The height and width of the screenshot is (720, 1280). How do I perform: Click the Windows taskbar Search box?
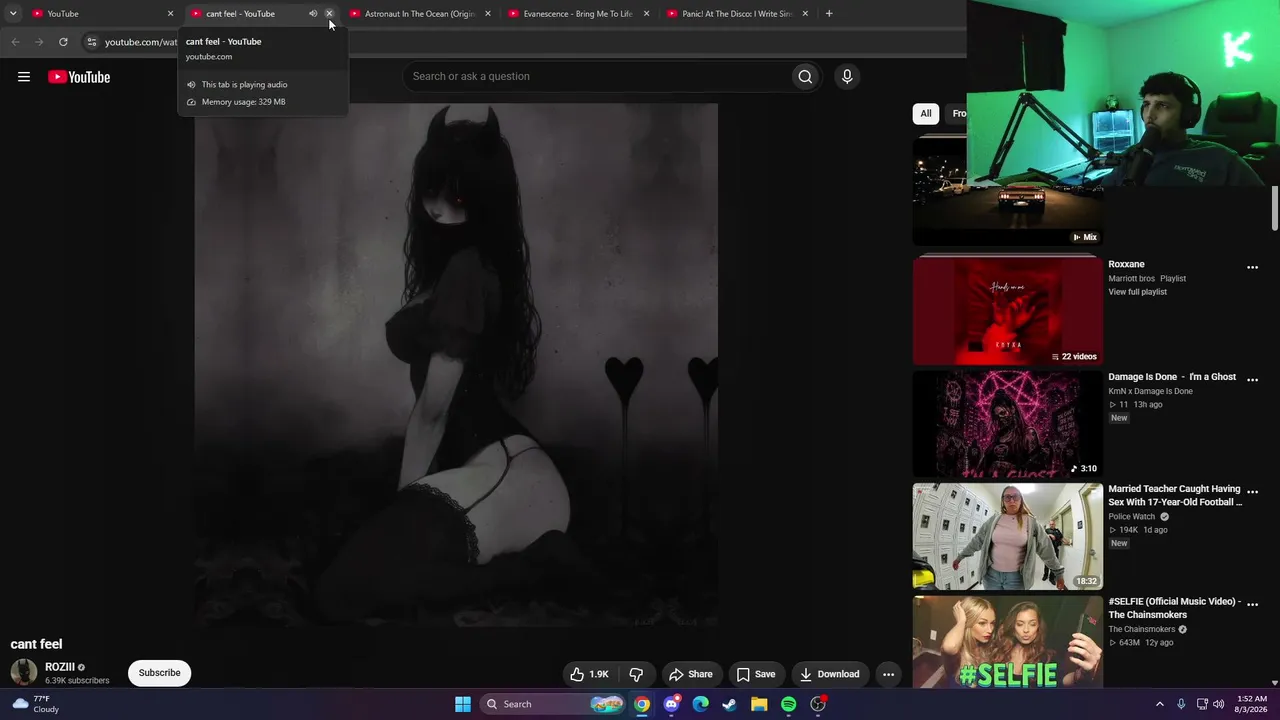(551, 704)
